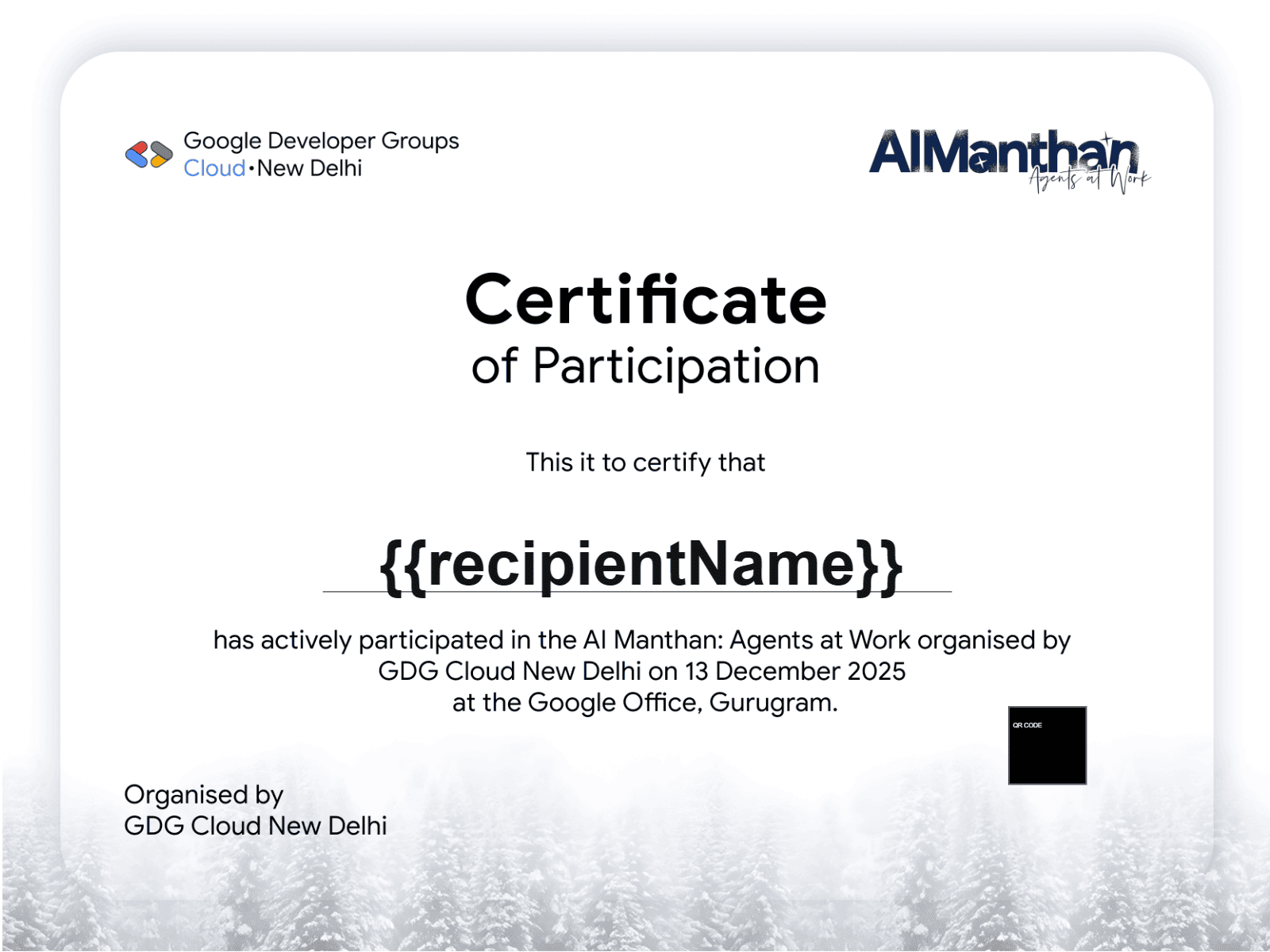Click the small "QR CODE" label
Screen dimensions: 1270x952
1027,725
